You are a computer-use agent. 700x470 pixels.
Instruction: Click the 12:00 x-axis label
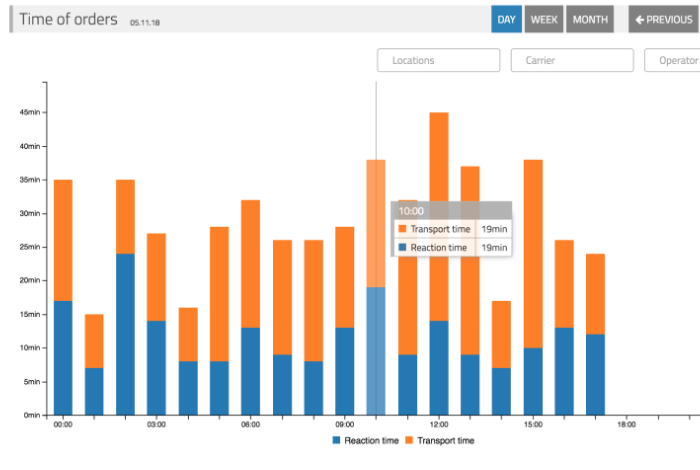click(x=439, y=424)
